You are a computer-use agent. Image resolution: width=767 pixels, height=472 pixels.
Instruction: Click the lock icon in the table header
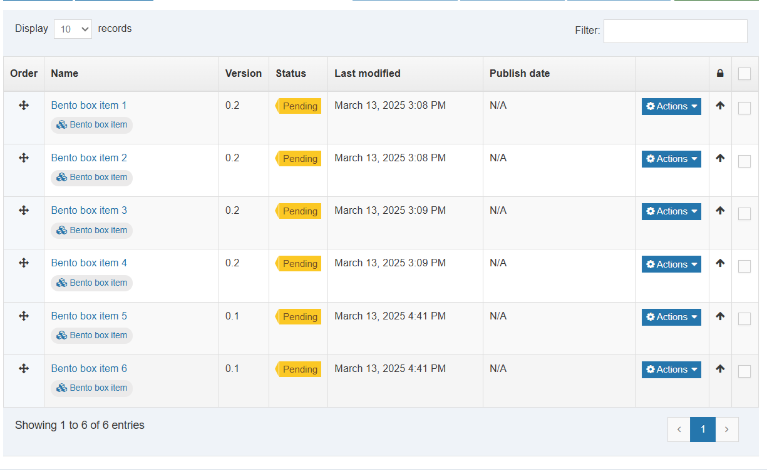click(720, 73)
